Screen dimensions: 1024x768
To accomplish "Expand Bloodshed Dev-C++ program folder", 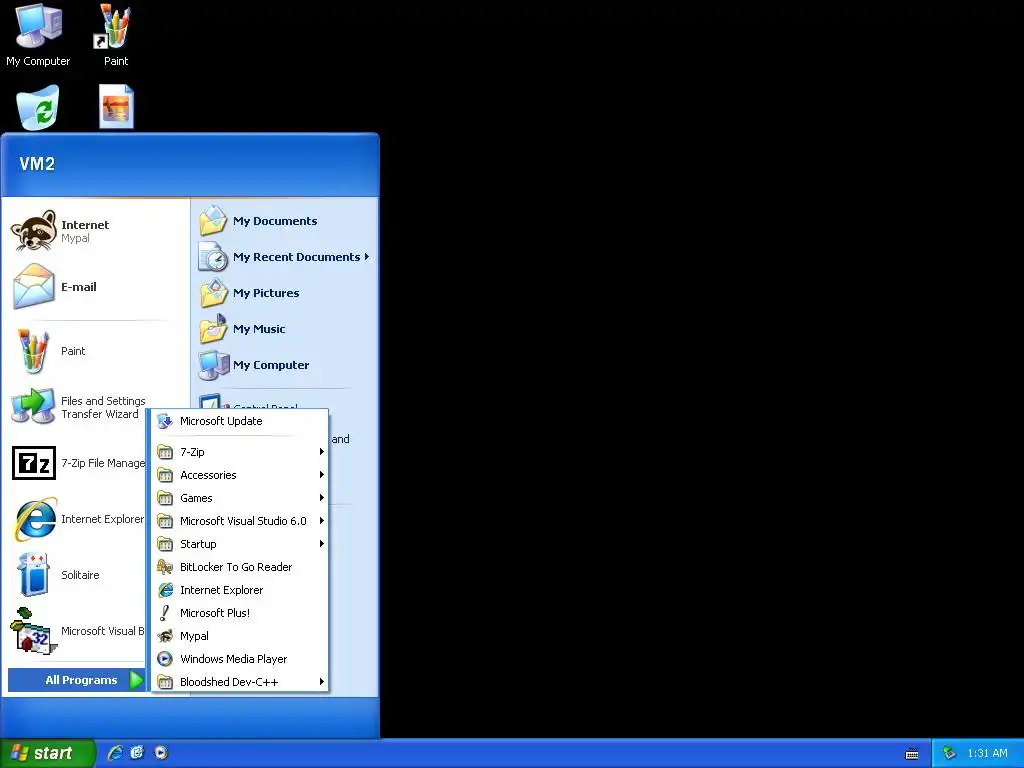I will coord(240,682).
